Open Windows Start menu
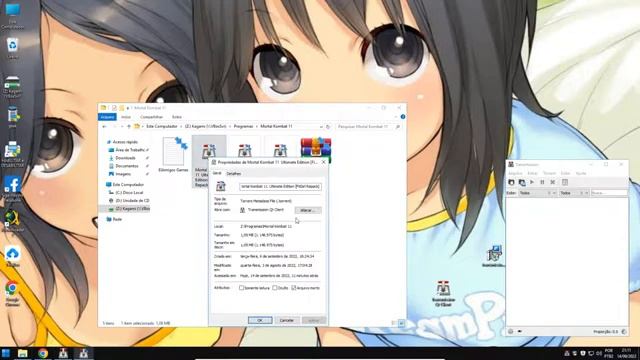Image resolution: width=640 pixels, height=360 pixels. point(6,353)
